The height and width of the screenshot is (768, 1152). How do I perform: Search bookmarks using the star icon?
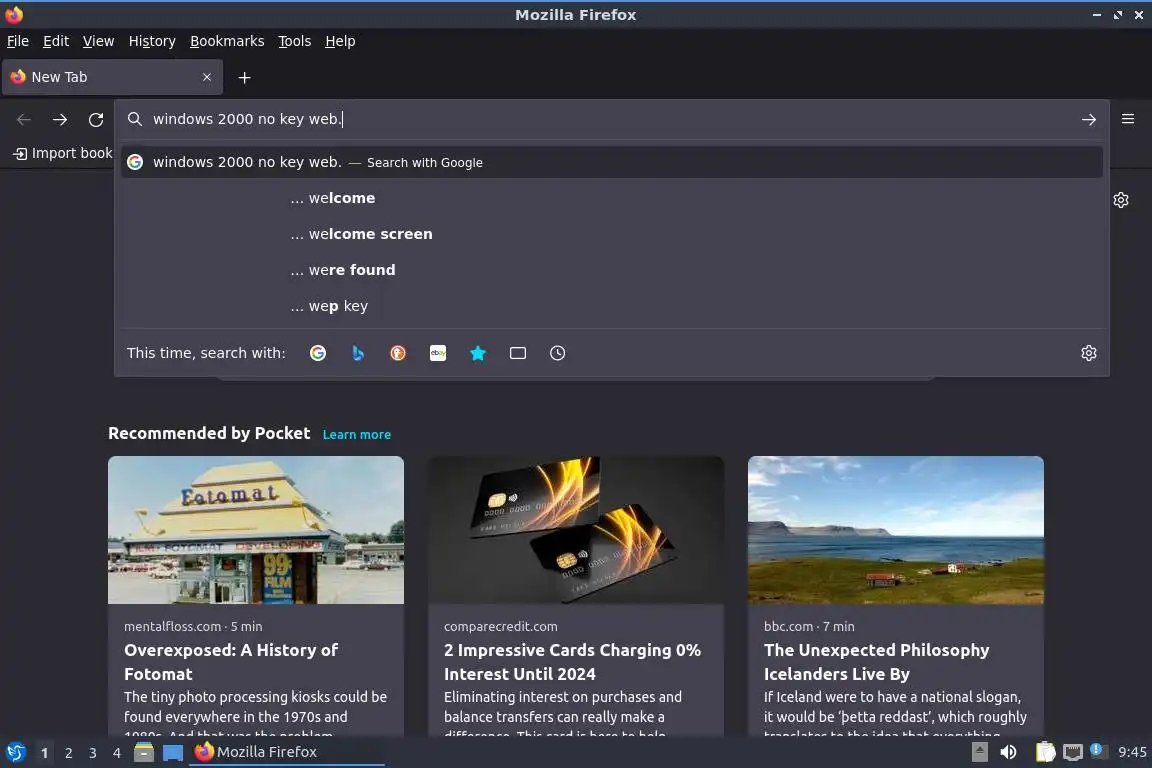(478, 353)
